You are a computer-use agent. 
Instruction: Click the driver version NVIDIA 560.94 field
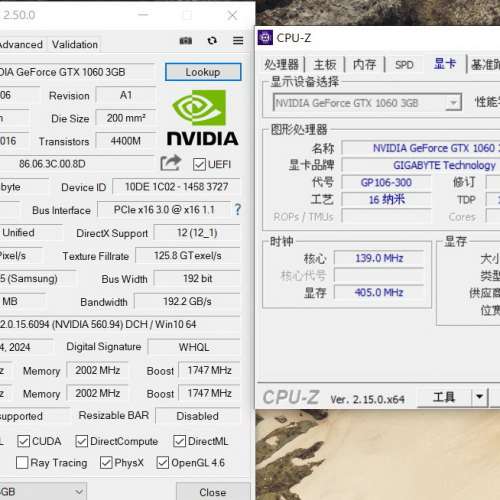click(x=120, y=324)
